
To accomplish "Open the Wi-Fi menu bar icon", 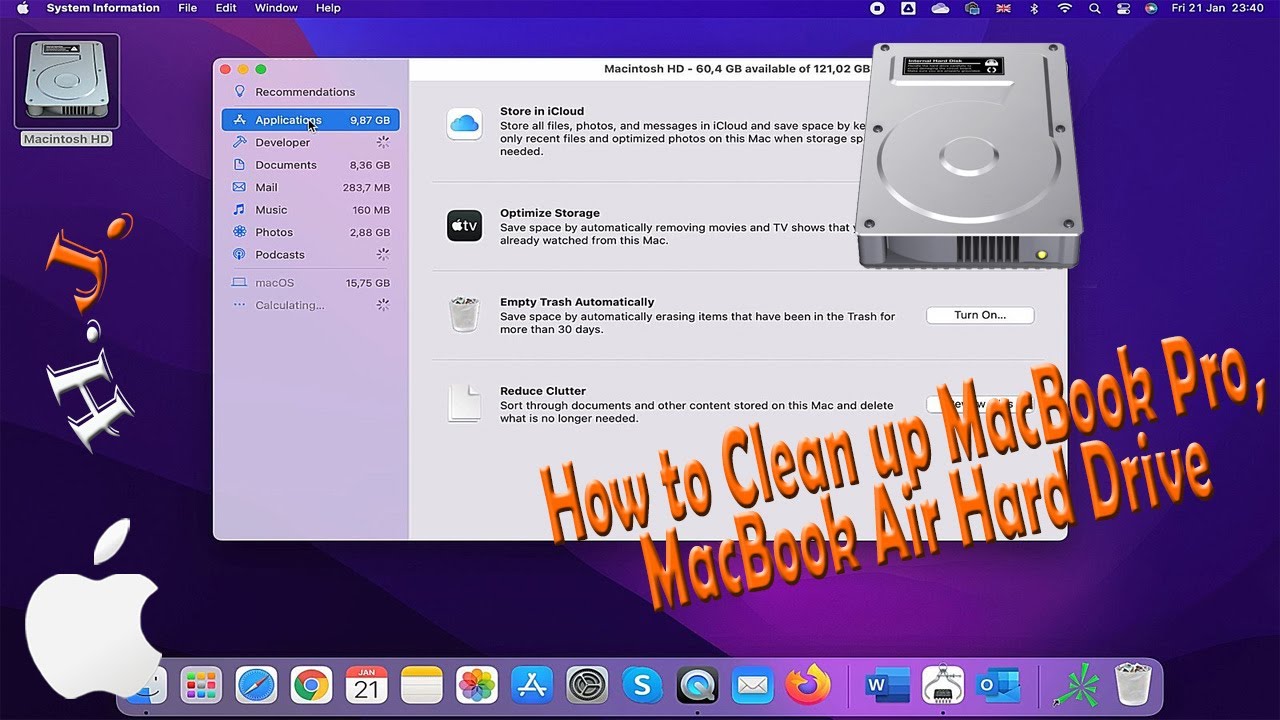I will coord(1065,8).
